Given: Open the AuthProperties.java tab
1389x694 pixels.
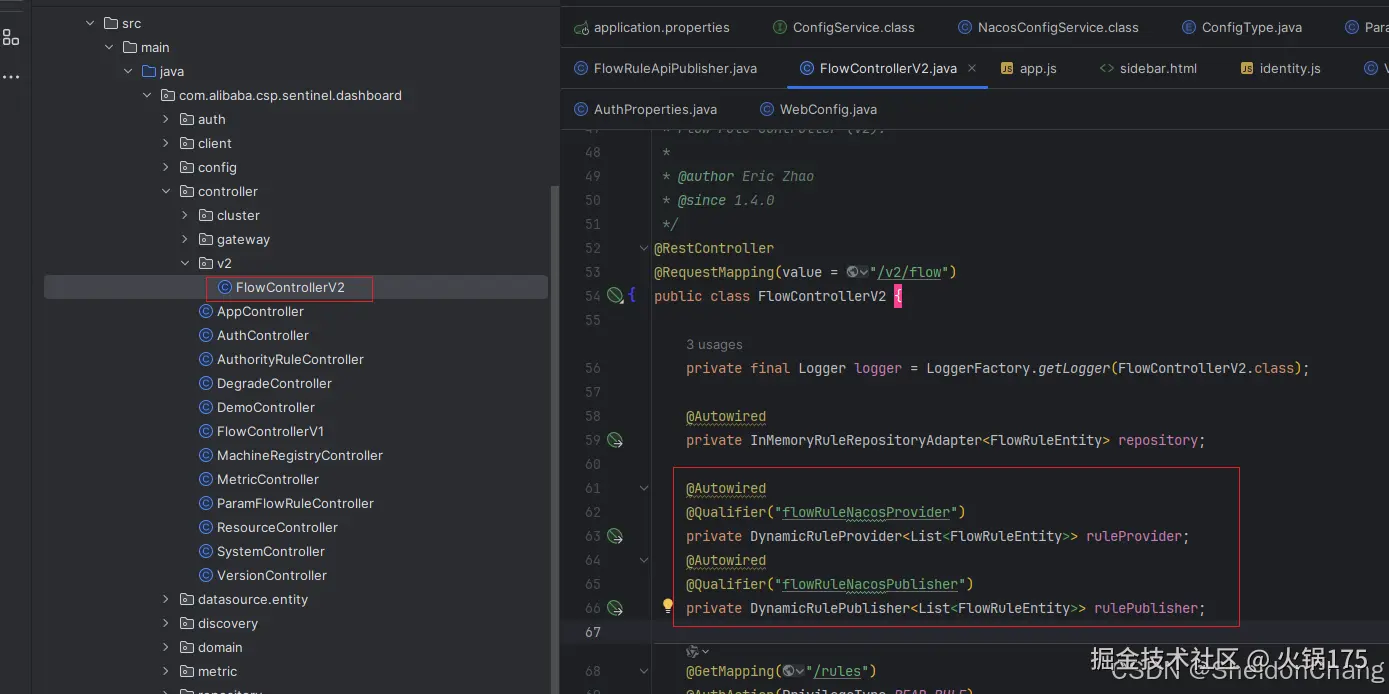Looking at the screenshot, I should [646, 110].
